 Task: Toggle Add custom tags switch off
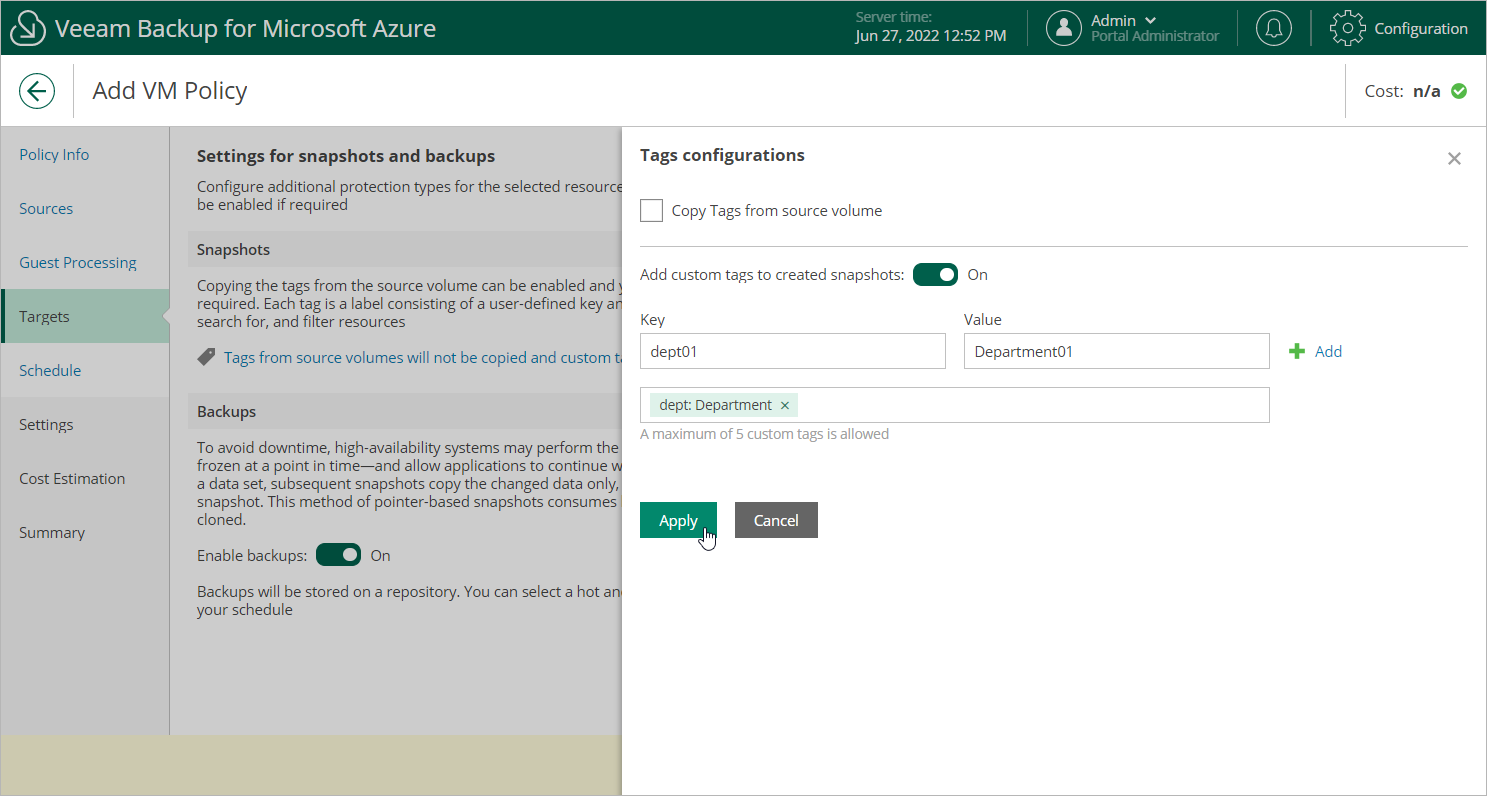tap(935, 274)
